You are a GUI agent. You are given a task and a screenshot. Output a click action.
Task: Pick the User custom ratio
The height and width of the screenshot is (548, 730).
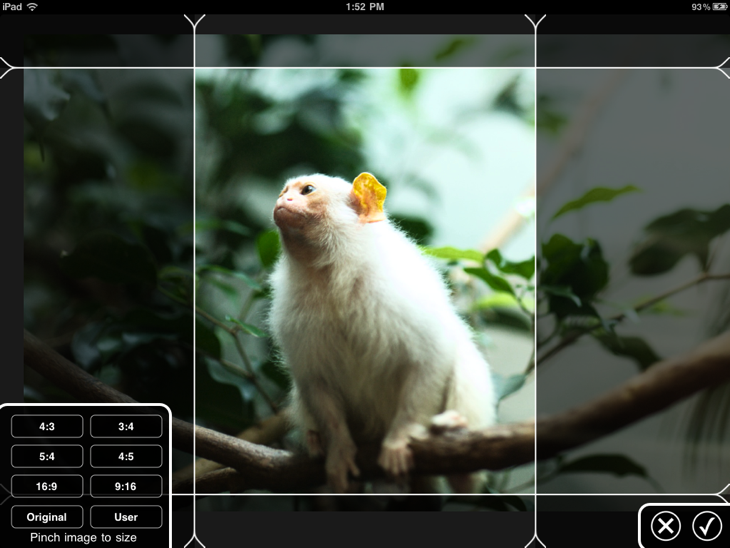pyautogui.click(x=126, y=517)
